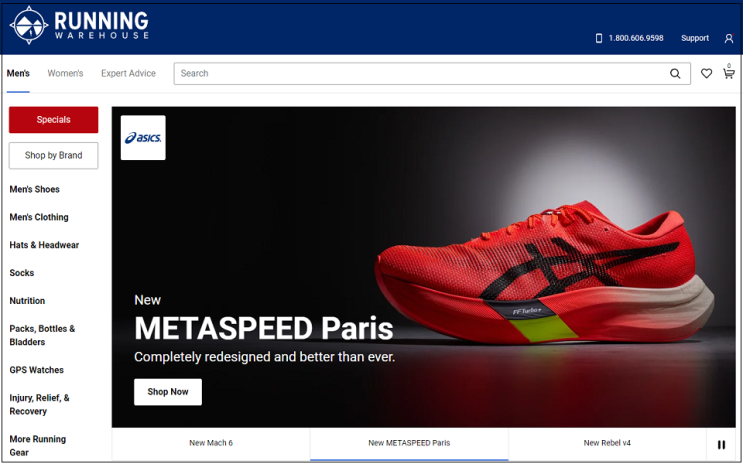Open the wishlist heart icon
The height and width of the screenshot is (464, 743).
(x=706, y=73)
